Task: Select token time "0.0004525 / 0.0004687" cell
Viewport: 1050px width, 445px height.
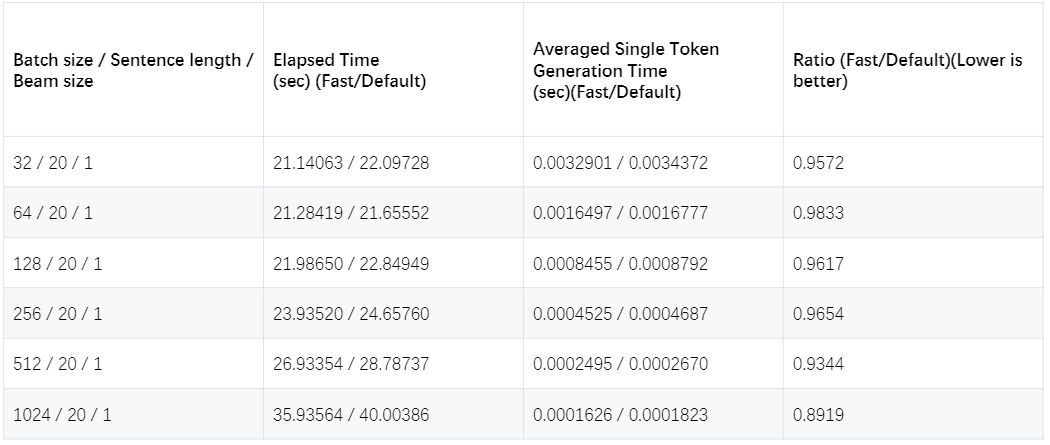Action: pyautogui.click(x=620, y=314)
